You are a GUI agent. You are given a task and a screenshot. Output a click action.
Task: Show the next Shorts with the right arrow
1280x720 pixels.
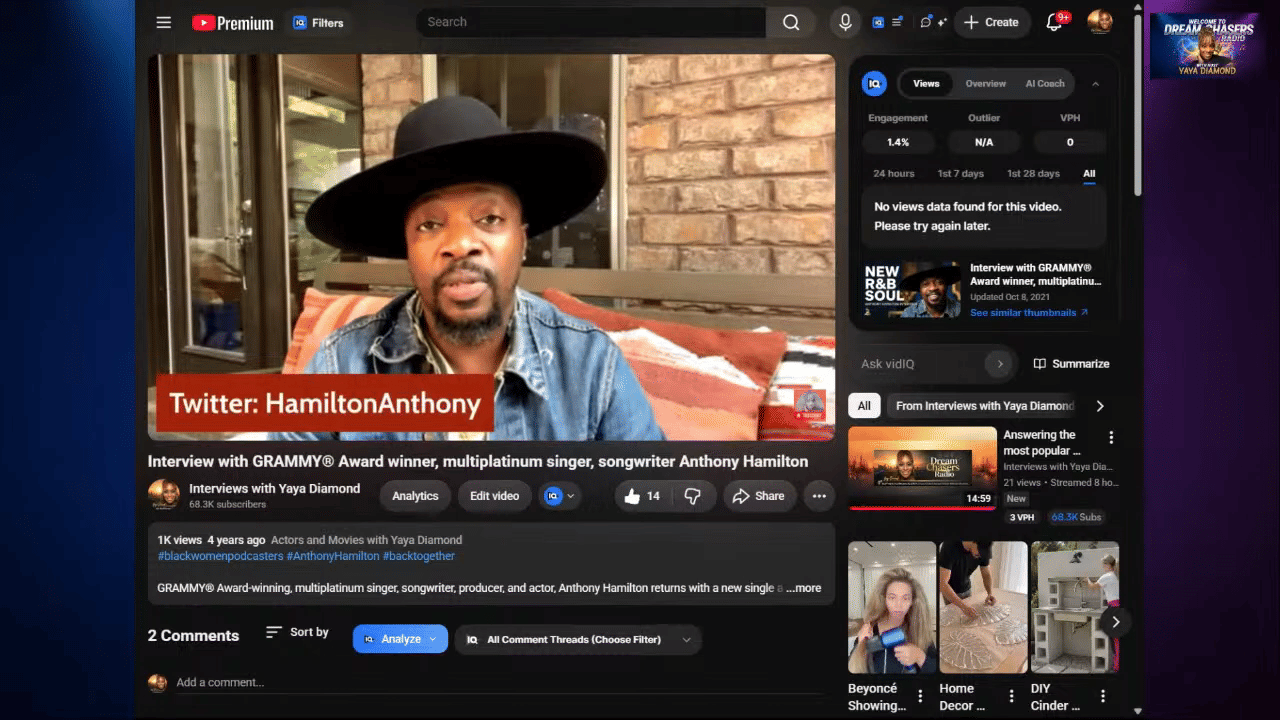[1115, 622]
